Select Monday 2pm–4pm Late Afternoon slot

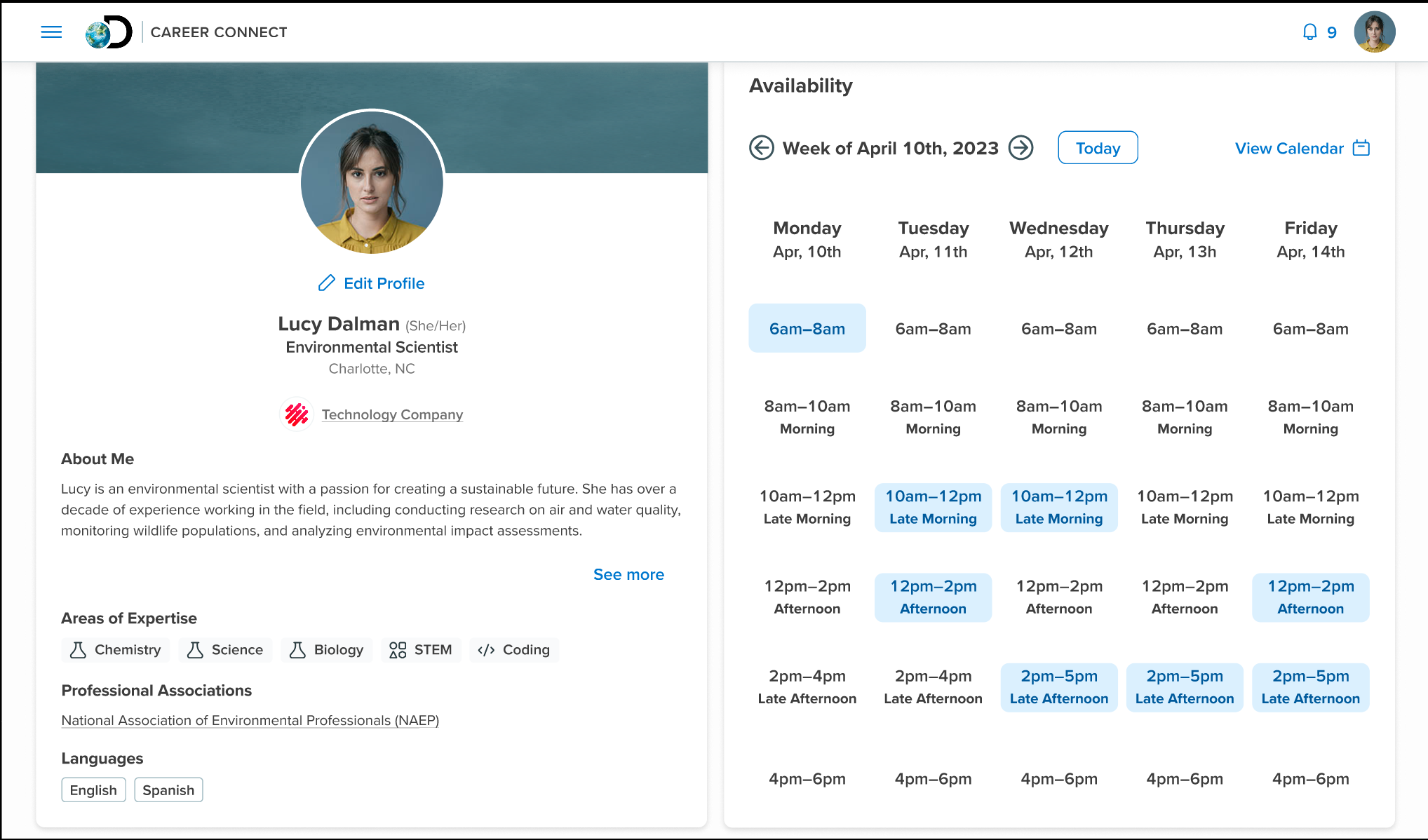(807, 687)
